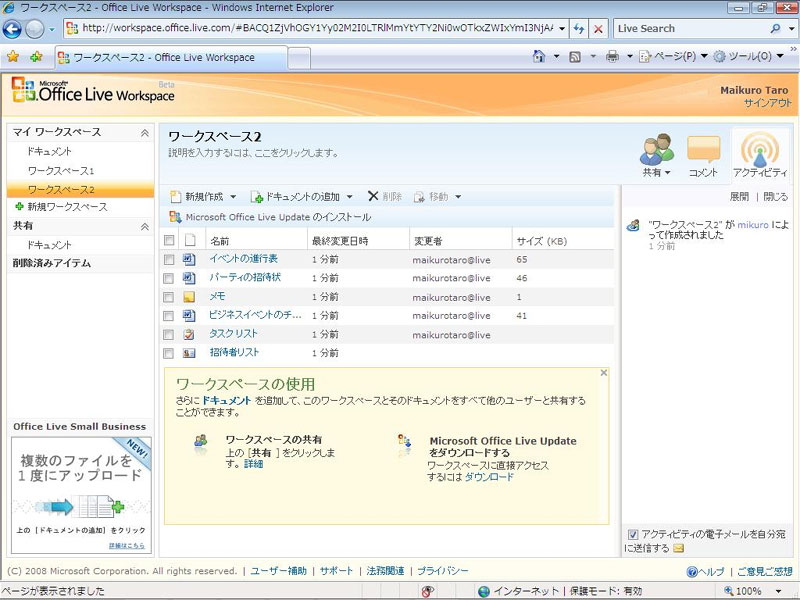800x600 pixels.
Task: Select ドキュメント under マイ ワークスペース
Action: point(49,152)
